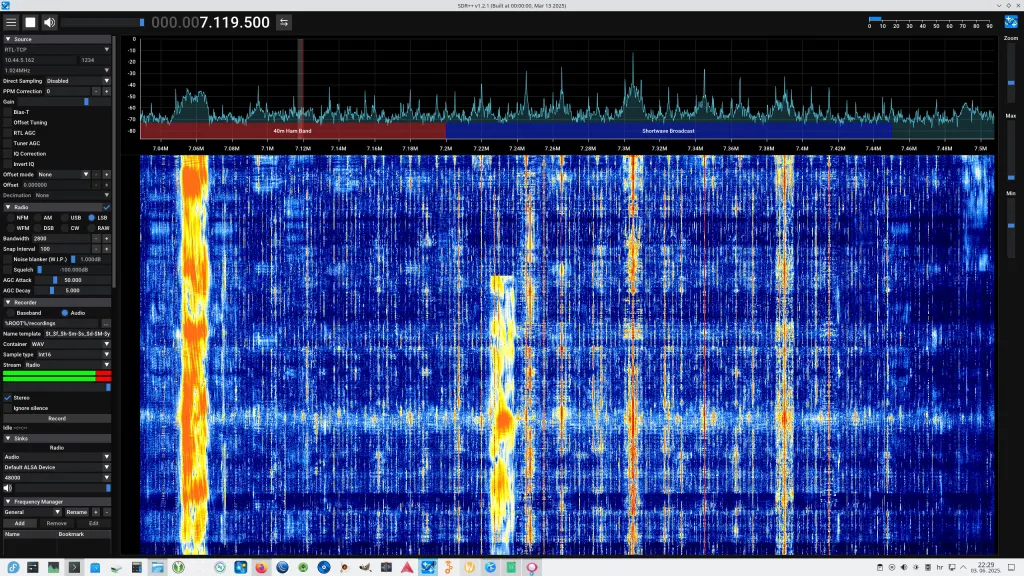The width and height of the screenshot is (1024, 576).
Task: Enable the Squelch checkbox
Action: (x=8, y=270)
